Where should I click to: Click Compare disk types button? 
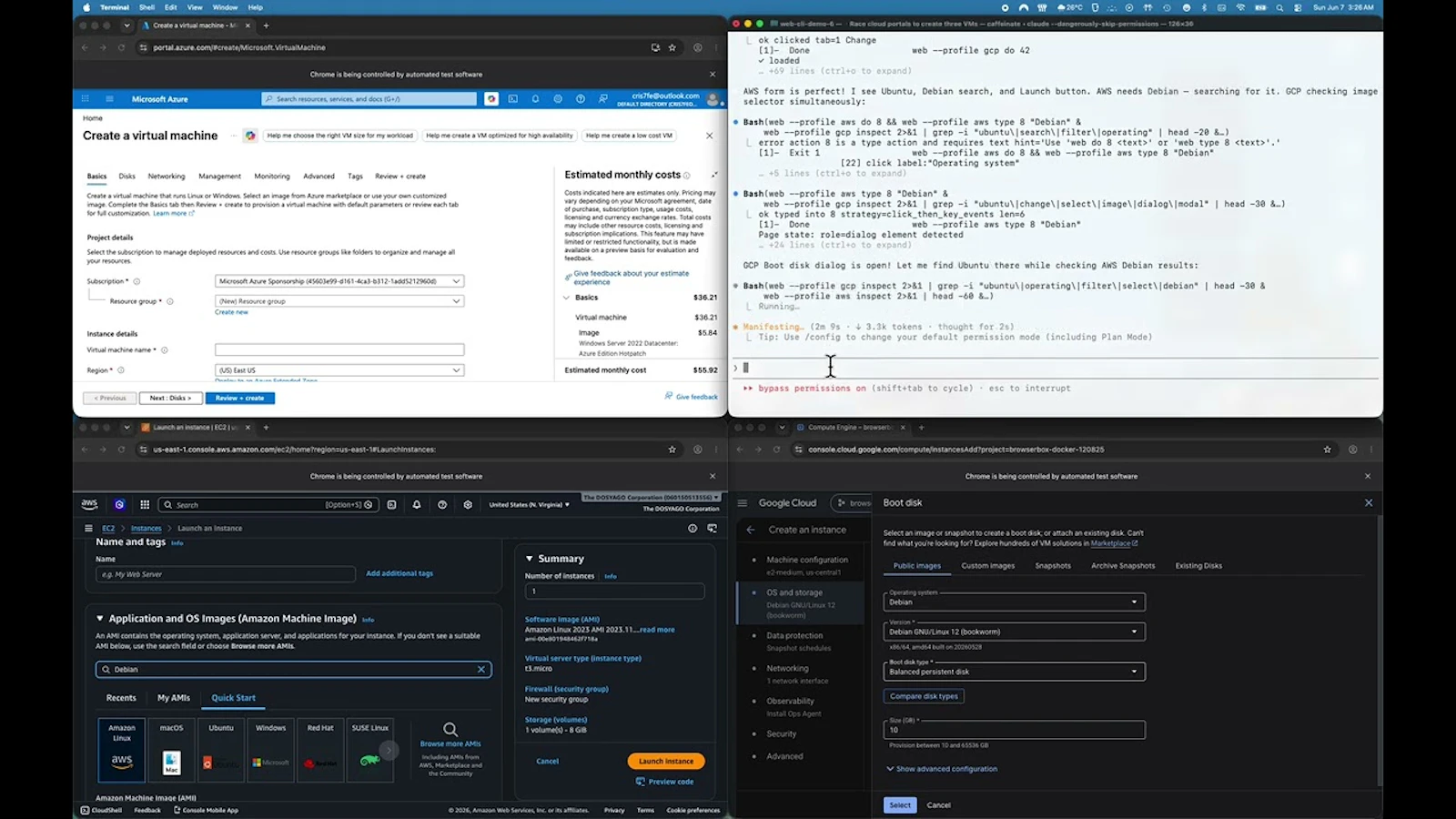(924, 696)
